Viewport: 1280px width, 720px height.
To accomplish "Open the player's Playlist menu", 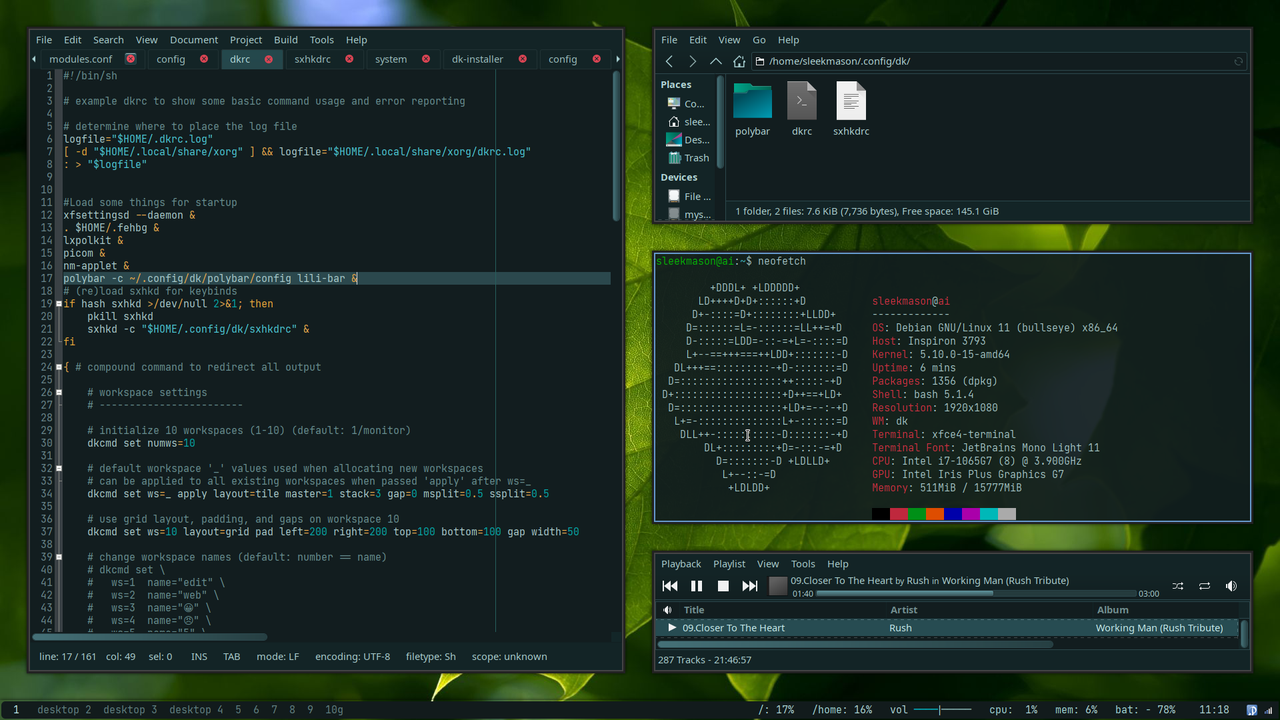I will click(729, 564).
